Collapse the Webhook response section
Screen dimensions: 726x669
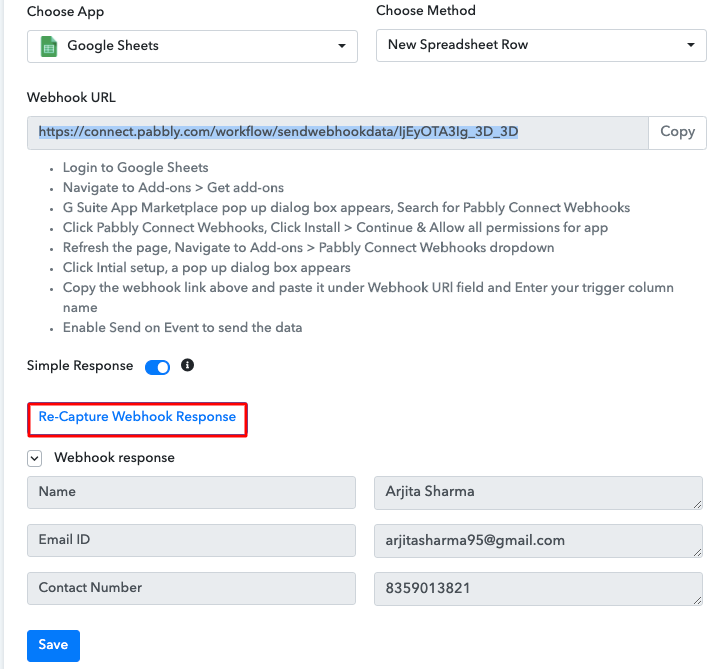35,458
